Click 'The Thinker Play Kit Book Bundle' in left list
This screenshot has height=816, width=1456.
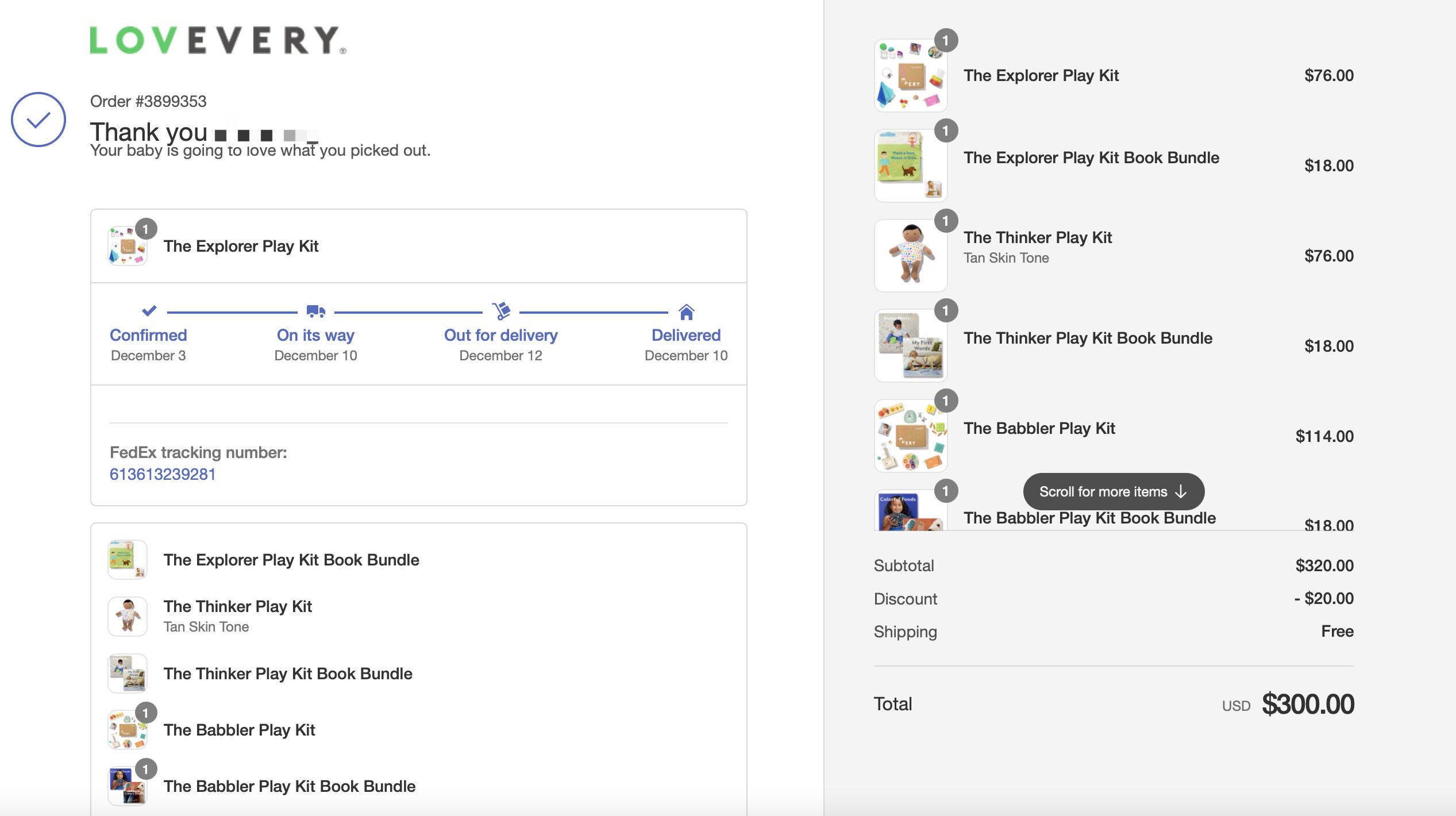tap(288, 673)
